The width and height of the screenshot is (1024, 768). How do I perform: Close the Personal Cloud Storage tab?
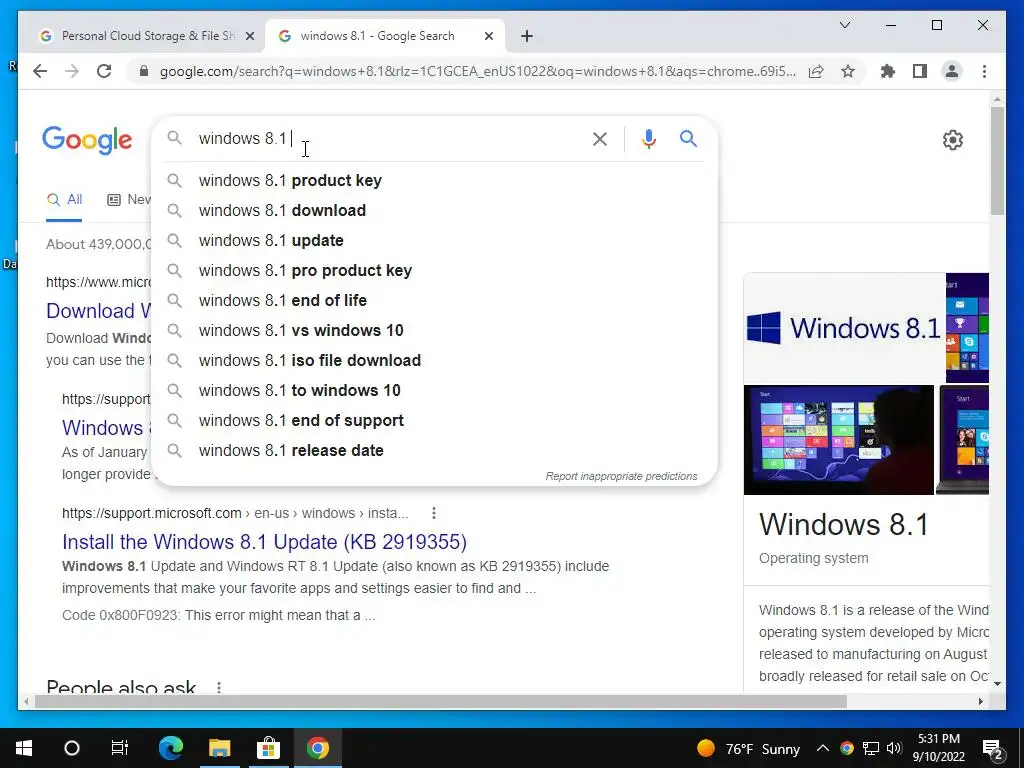click(249, 36)
